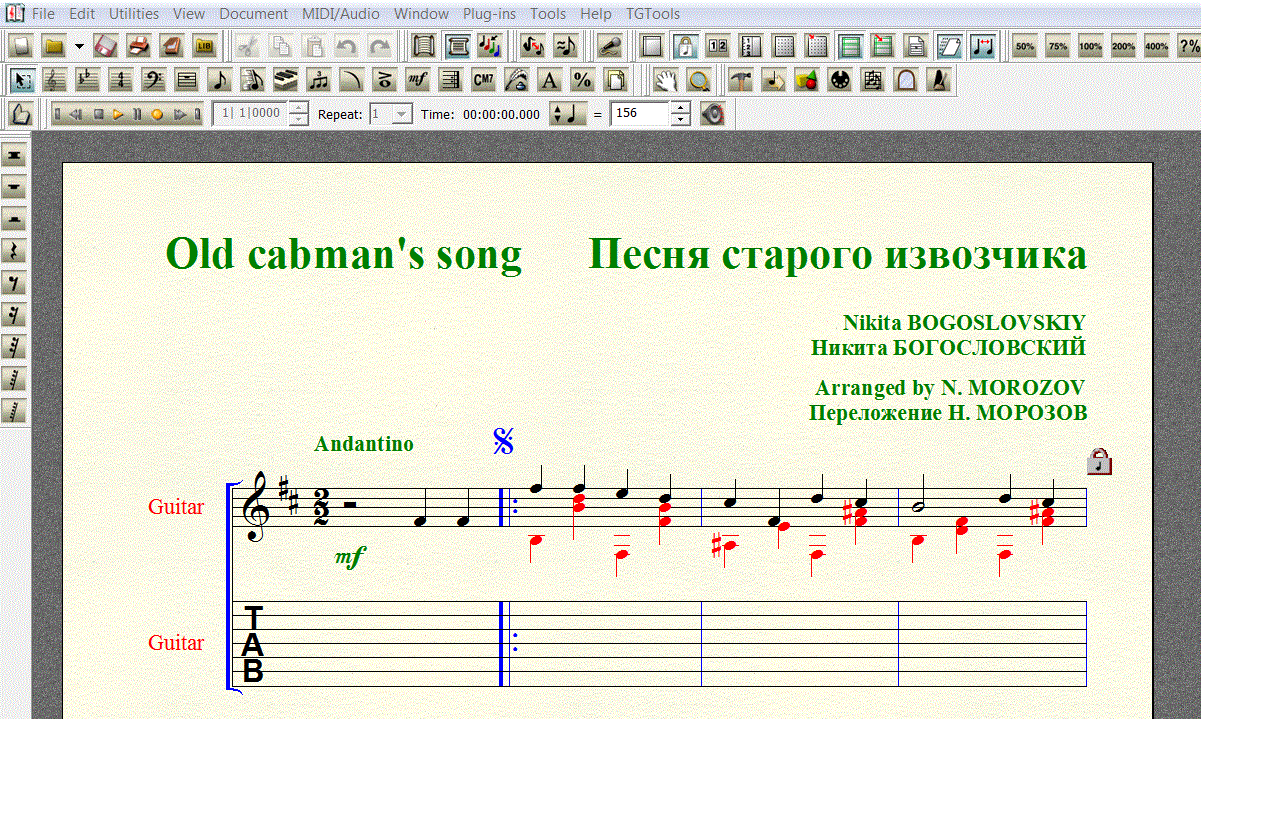Click the measure counter spinner arrows
This screenshot has width=1274, height=817.
coord(298,114)
